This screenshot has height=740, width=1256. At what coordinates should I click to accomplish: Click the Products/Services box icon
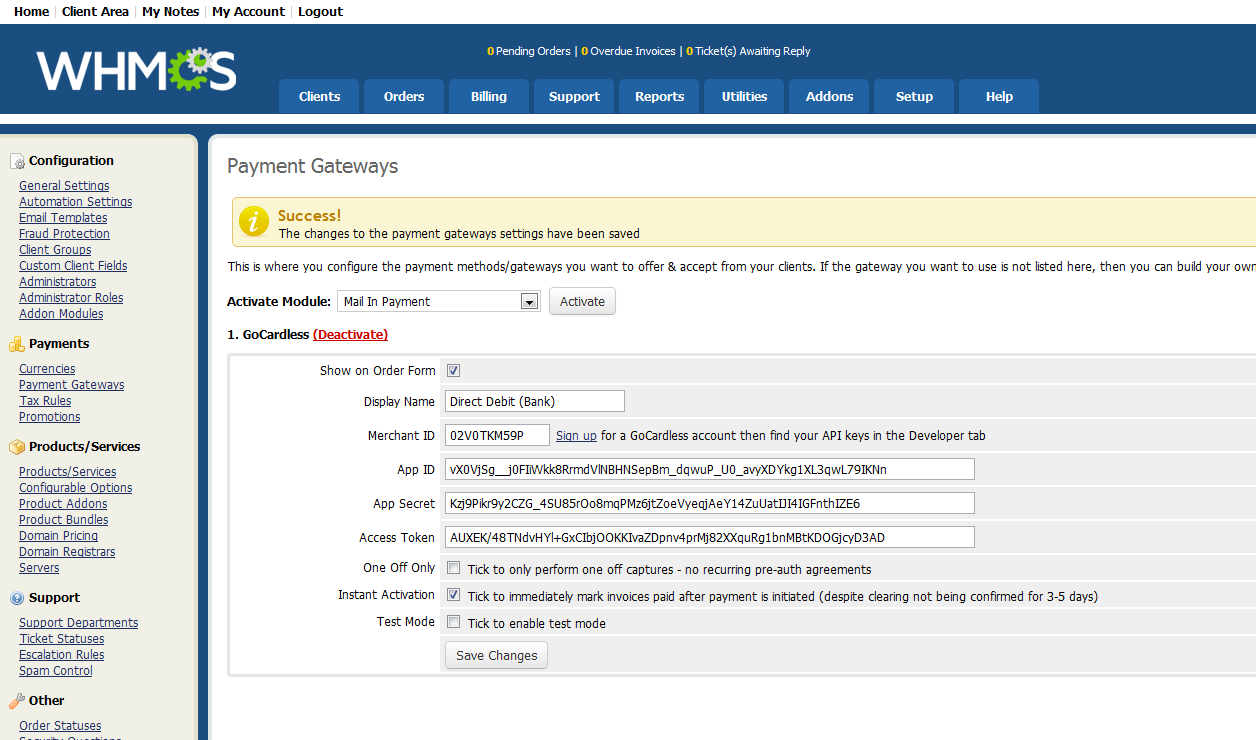[17, 447]
